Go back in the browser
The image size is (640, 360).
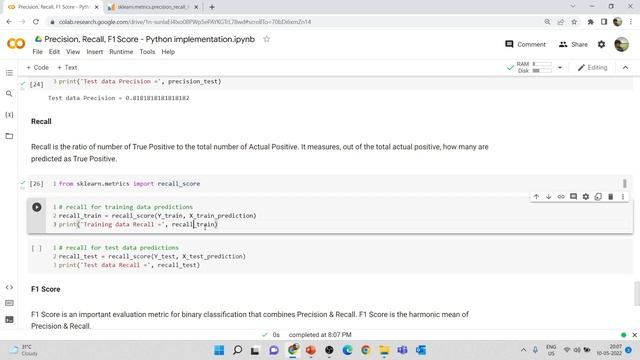(x=9, y=22)
